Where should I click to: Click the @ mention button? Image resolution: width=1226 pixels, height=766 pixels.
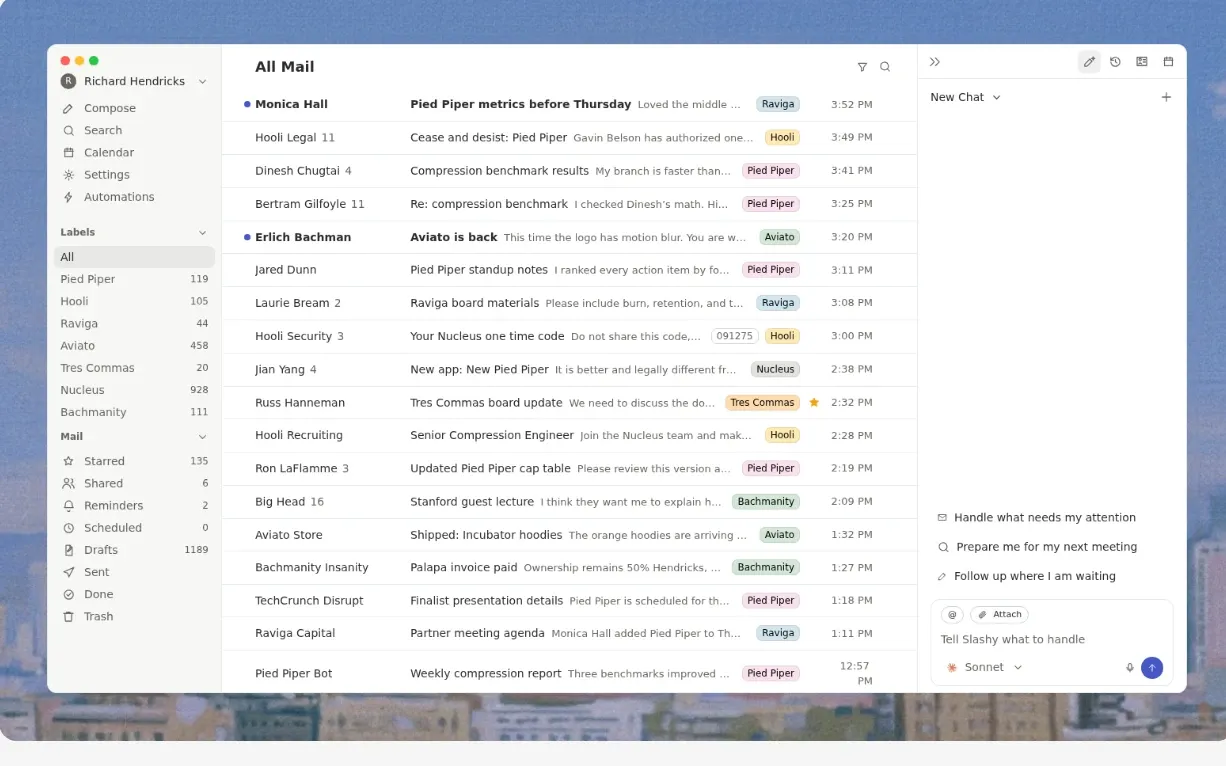pos(952,615)
